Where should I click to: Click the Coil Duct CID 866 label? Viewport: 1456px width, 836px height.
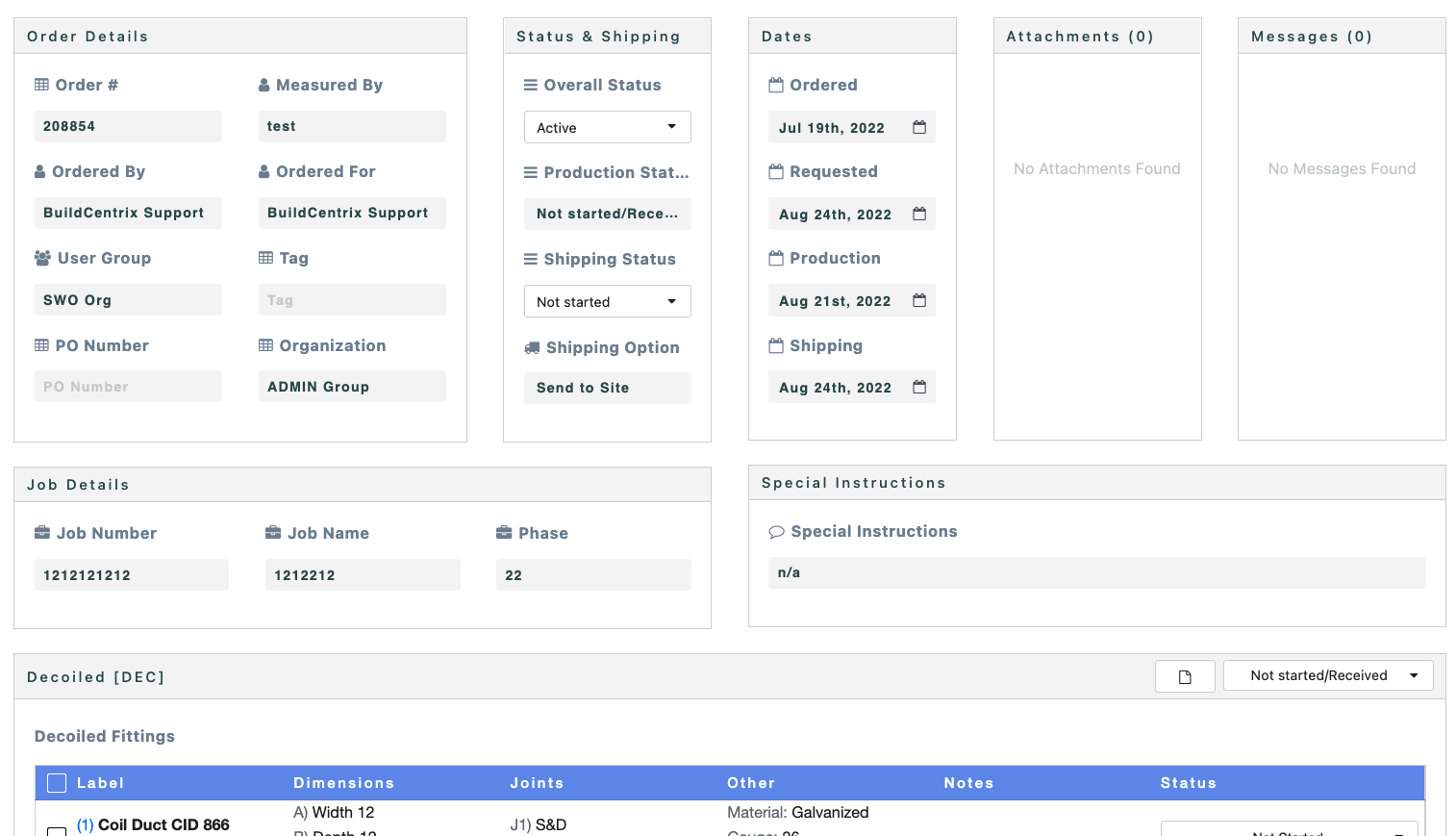tap(162, 824)
